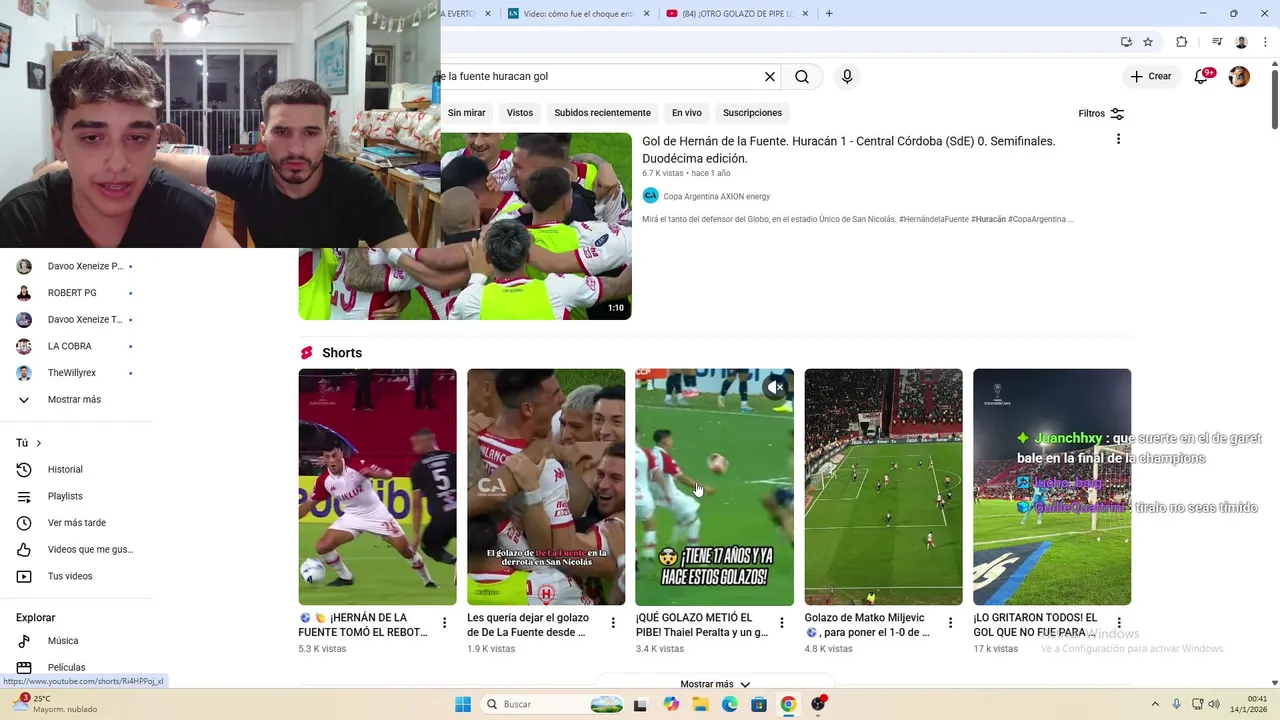Open the YouTube account avatar menu
Screen dimensions: 1280x720
coord(1239,77)
